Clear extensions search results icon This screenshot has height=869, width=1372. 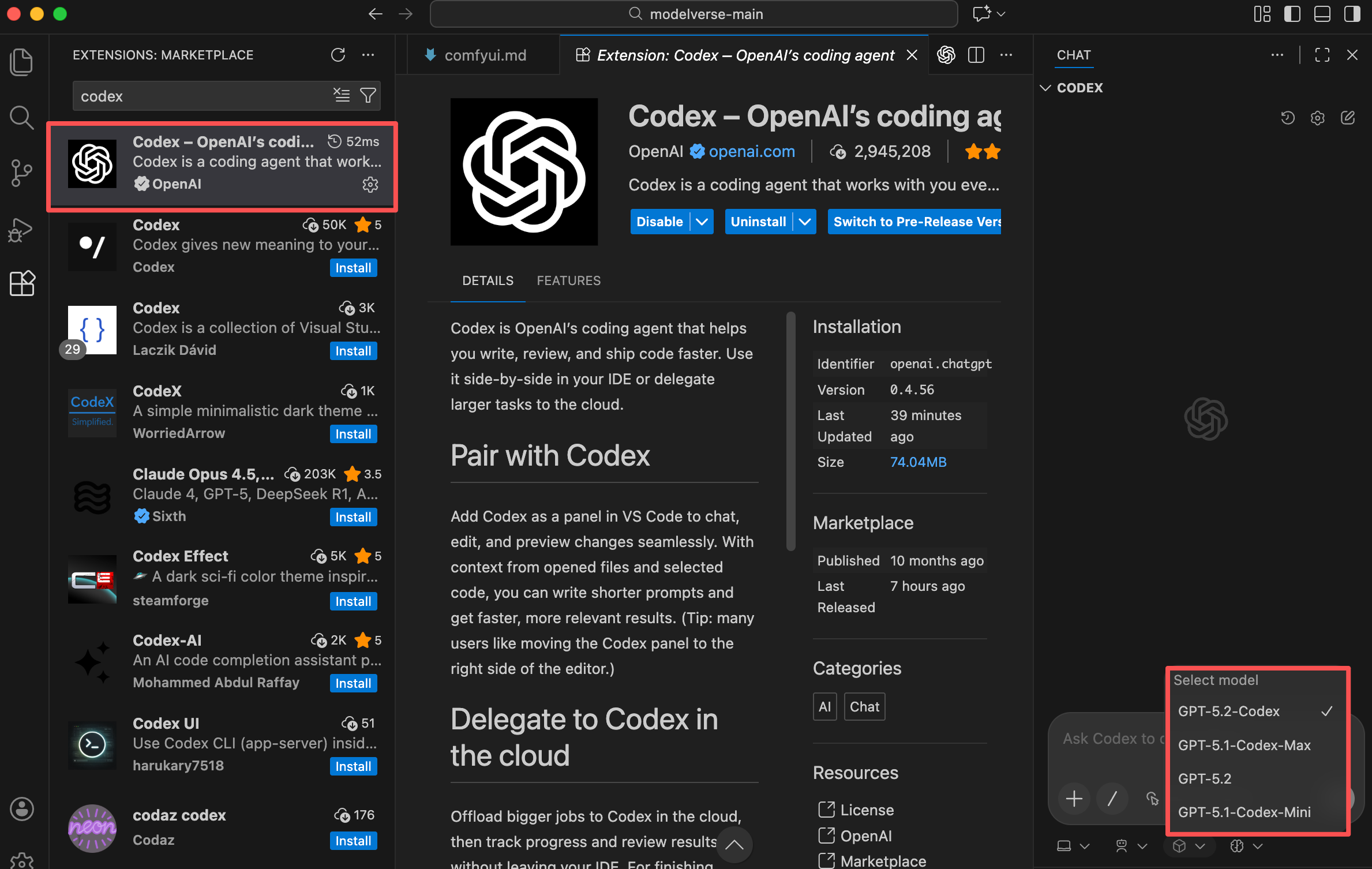[x=342, y=95]
